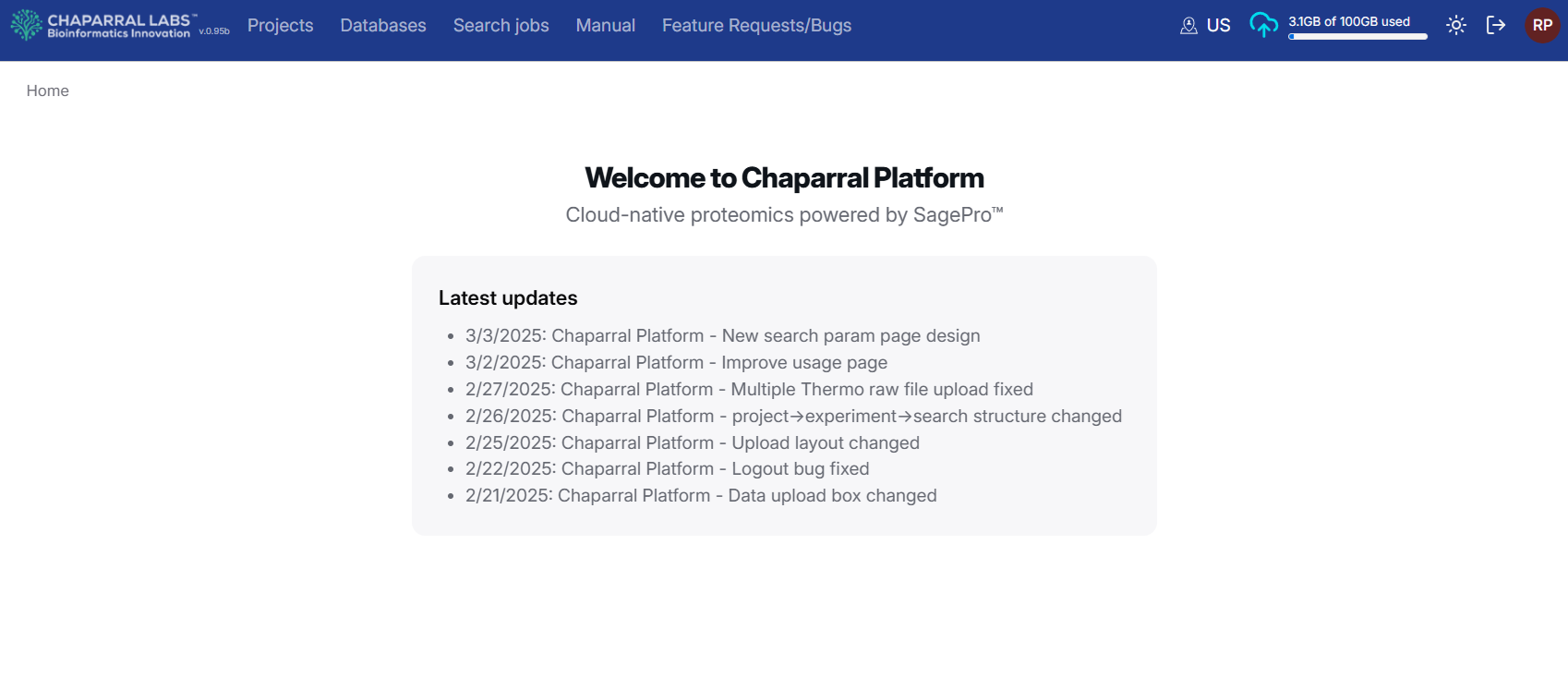Select the 2/25/2025 Upload layout changed update
This screenshot has height=690, width=1568.
click(692, 443)
